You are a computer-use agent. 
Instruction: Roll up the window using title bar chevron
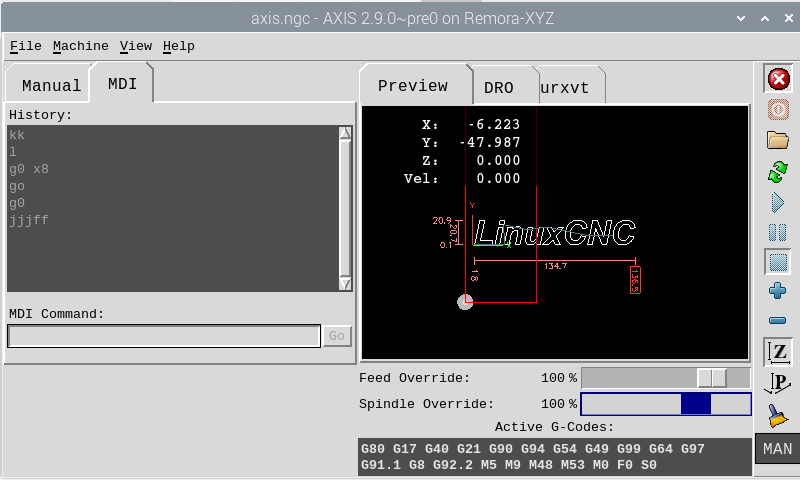[741, 18]
